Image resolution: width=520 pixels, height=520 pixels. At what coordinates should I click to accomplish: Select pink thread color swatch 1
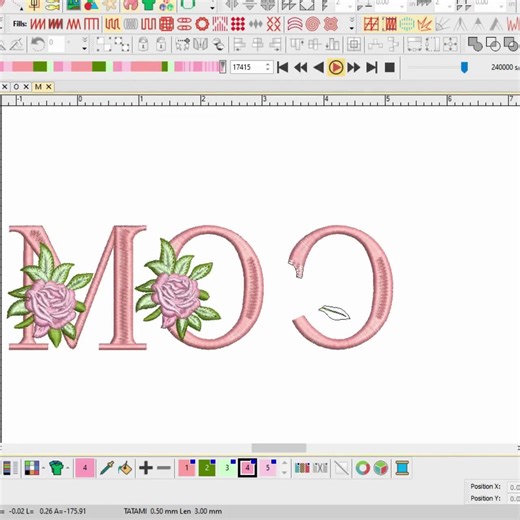pyautogui.click(x=187, y=468)
